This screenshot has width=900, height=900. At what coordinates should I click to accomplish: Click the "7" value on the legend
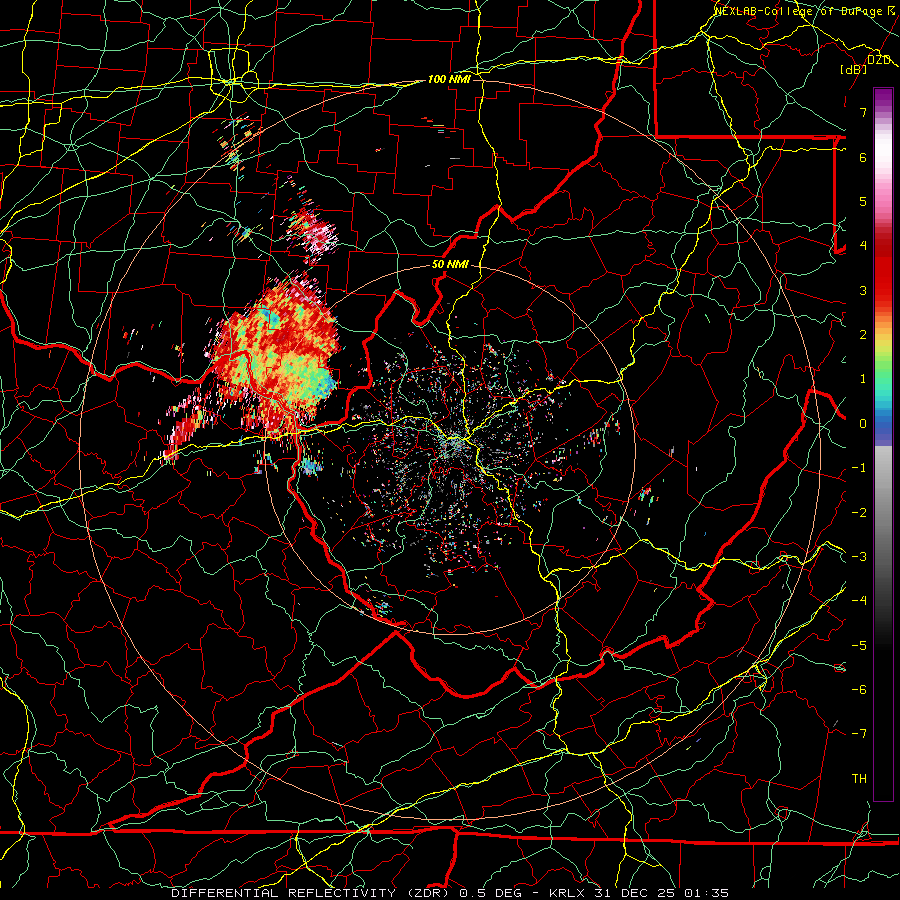(863, 112)
